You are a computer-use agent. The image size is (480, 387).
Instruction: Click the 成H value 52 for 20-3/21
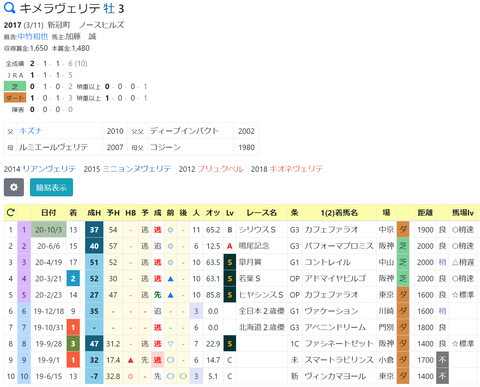coord(94,278)
